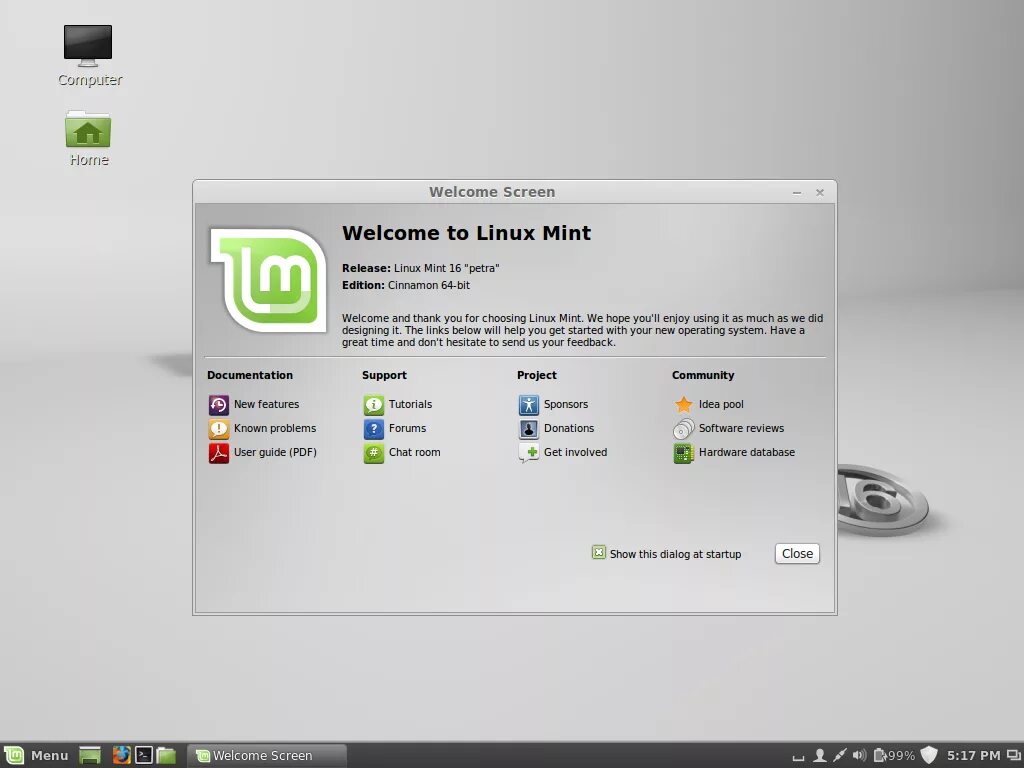Image resolution: width=1024 pixels, height=768 pixels.
Task: Minimize the Welcome Screen window
Action: point(797,193)
